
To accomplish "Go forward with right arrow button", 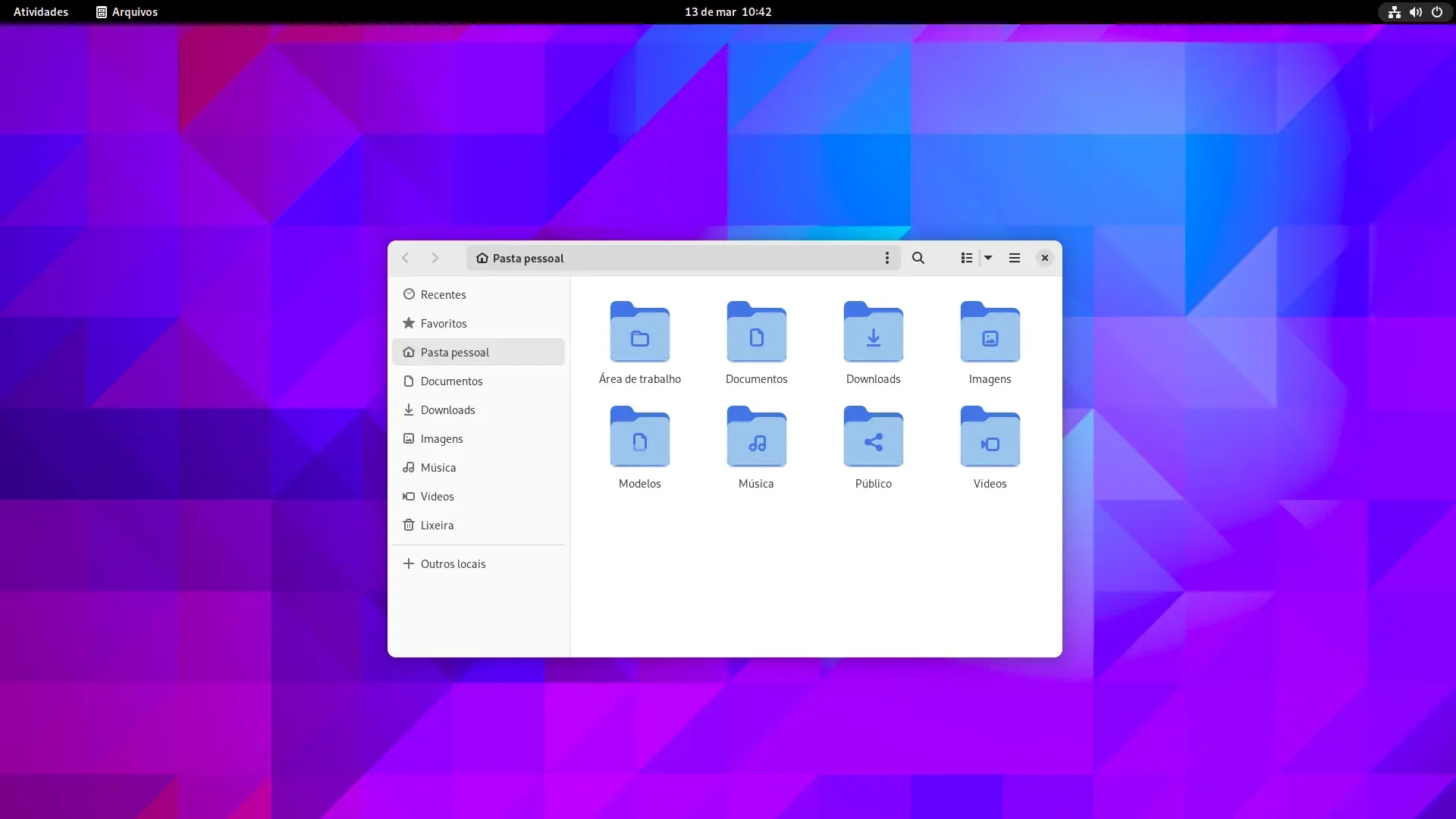I will click(x=435, y=258).
